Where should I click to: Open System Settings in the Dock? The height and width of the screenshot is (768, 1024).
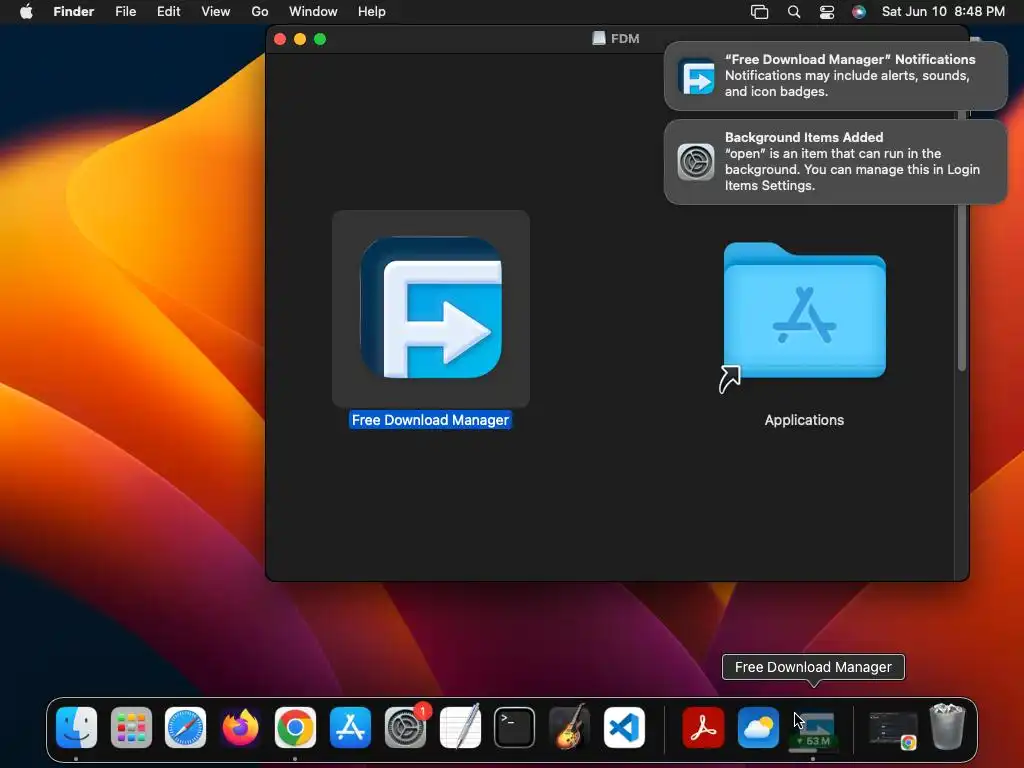point(405,728)
